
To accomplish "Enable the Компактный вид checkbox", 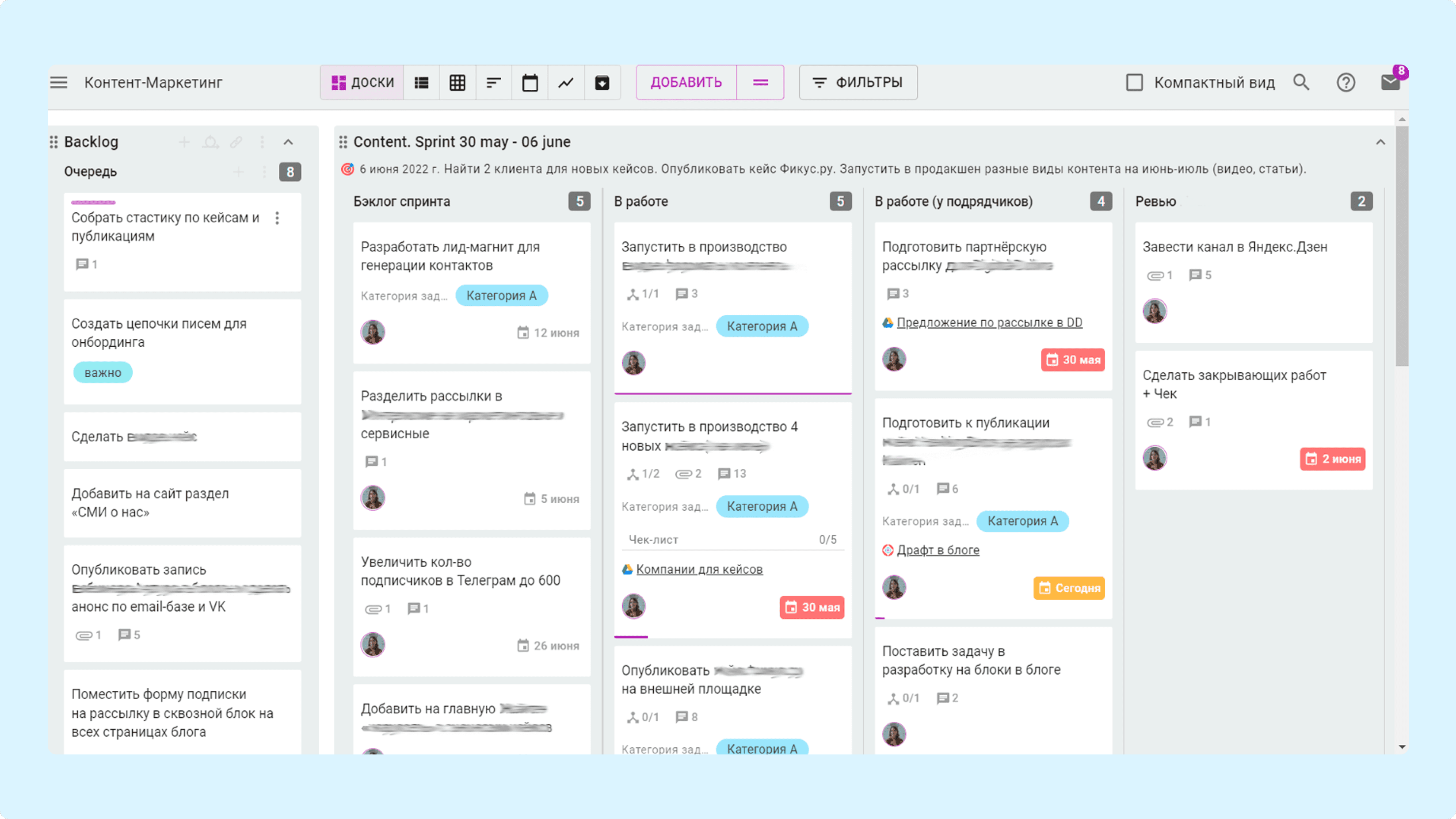I will click(1134, 83).
